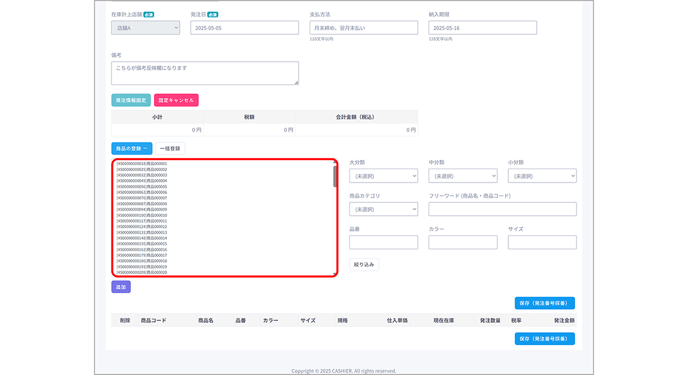
Task: Expand the 小分類 dropdown
Action: coord(542,176)
